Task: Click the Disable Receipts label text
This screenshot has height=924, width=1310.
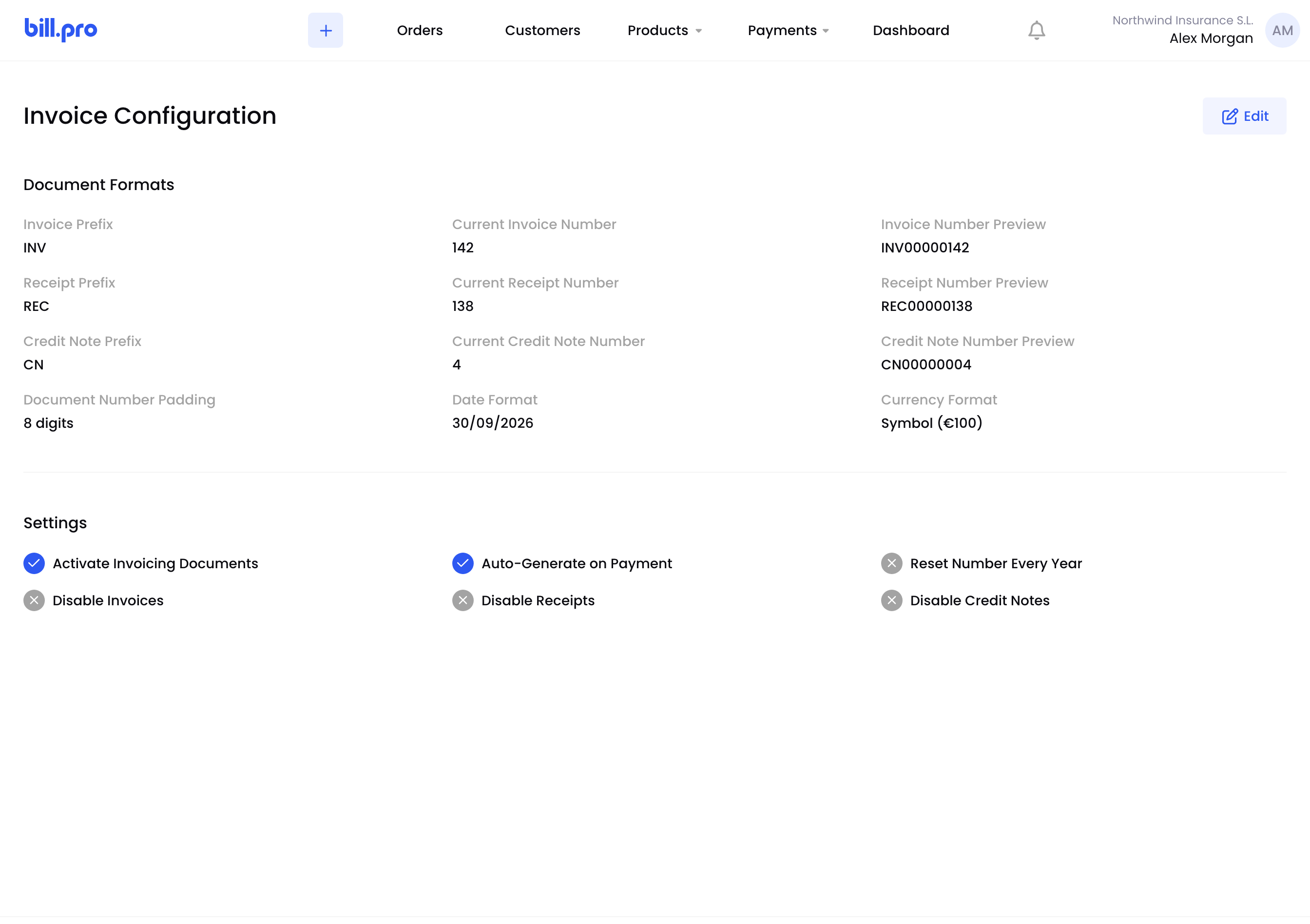Action: click(x=538, y=600)
